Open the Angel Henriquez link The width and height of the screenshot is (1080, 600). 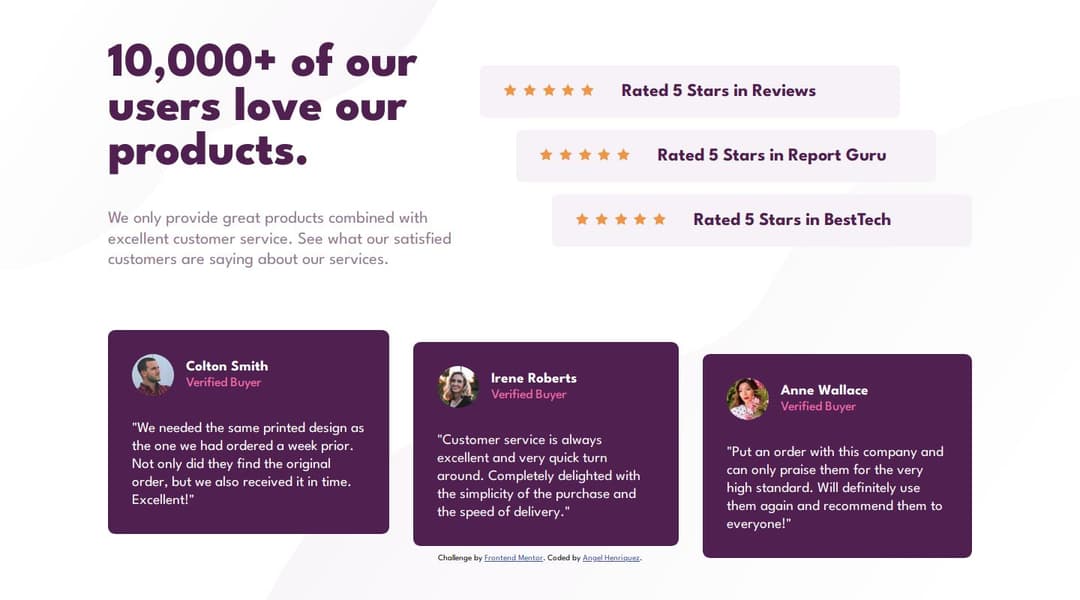pos(611,558)
